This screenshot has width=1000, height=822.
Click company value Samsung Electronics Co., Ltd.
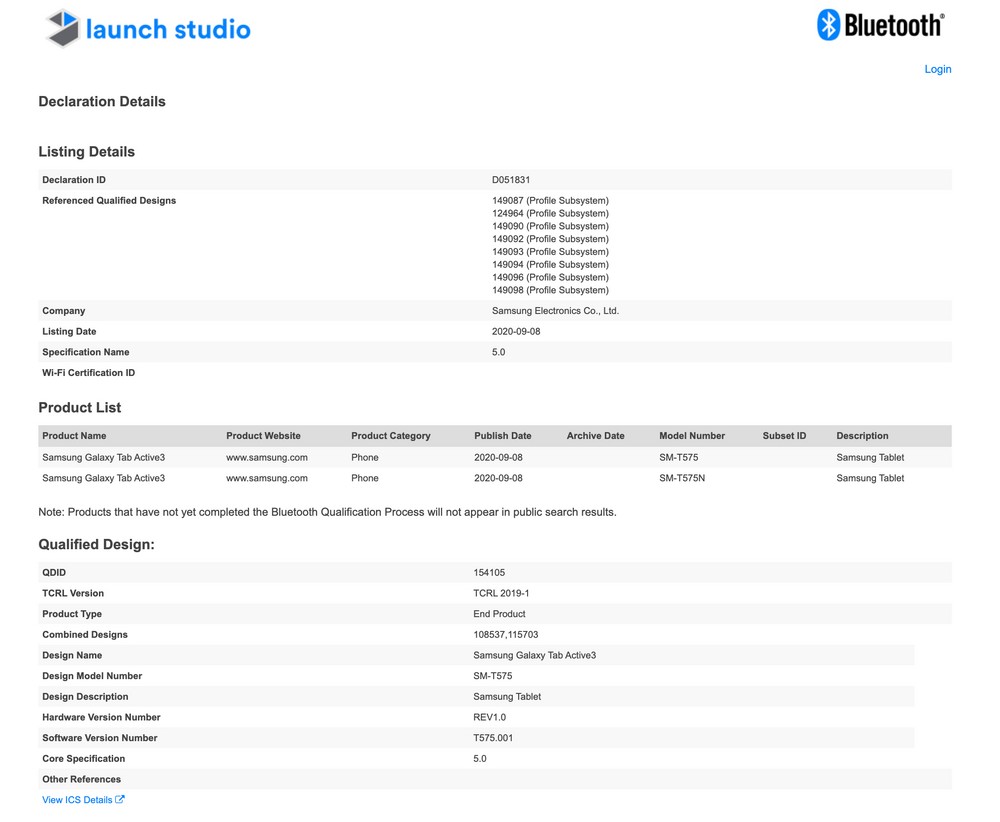click(555, 311)
